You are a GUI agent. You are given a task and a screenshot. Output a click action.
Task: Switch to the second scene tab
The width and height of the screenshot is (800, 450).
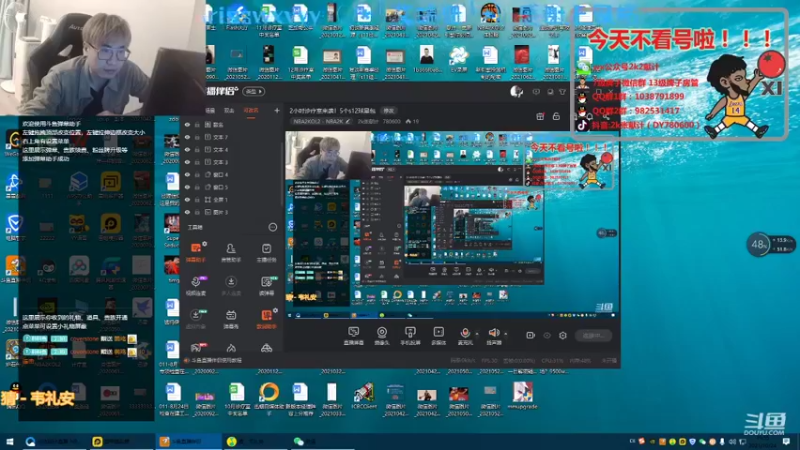click(x=229, y=110)
